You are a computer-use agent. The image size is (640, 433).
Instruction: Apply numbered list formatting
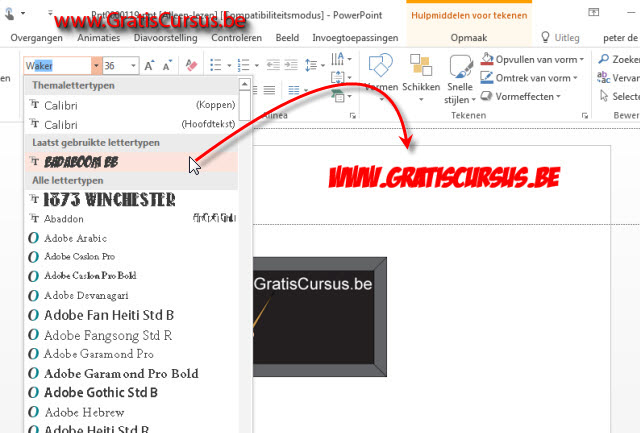(x=244, y=65)
